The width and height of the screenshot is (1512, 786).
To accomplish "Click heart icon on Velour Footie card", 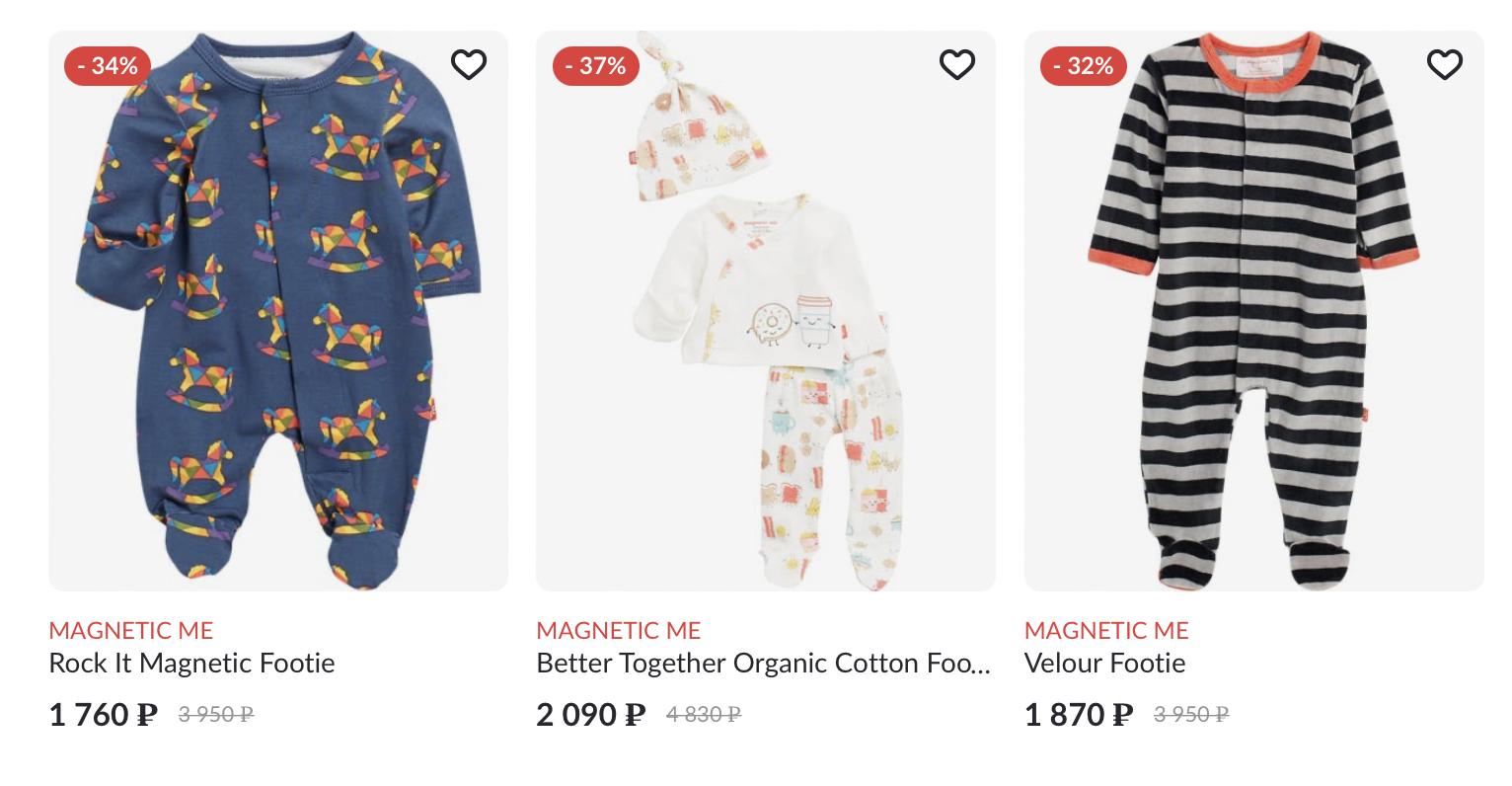I will 1445,65.
